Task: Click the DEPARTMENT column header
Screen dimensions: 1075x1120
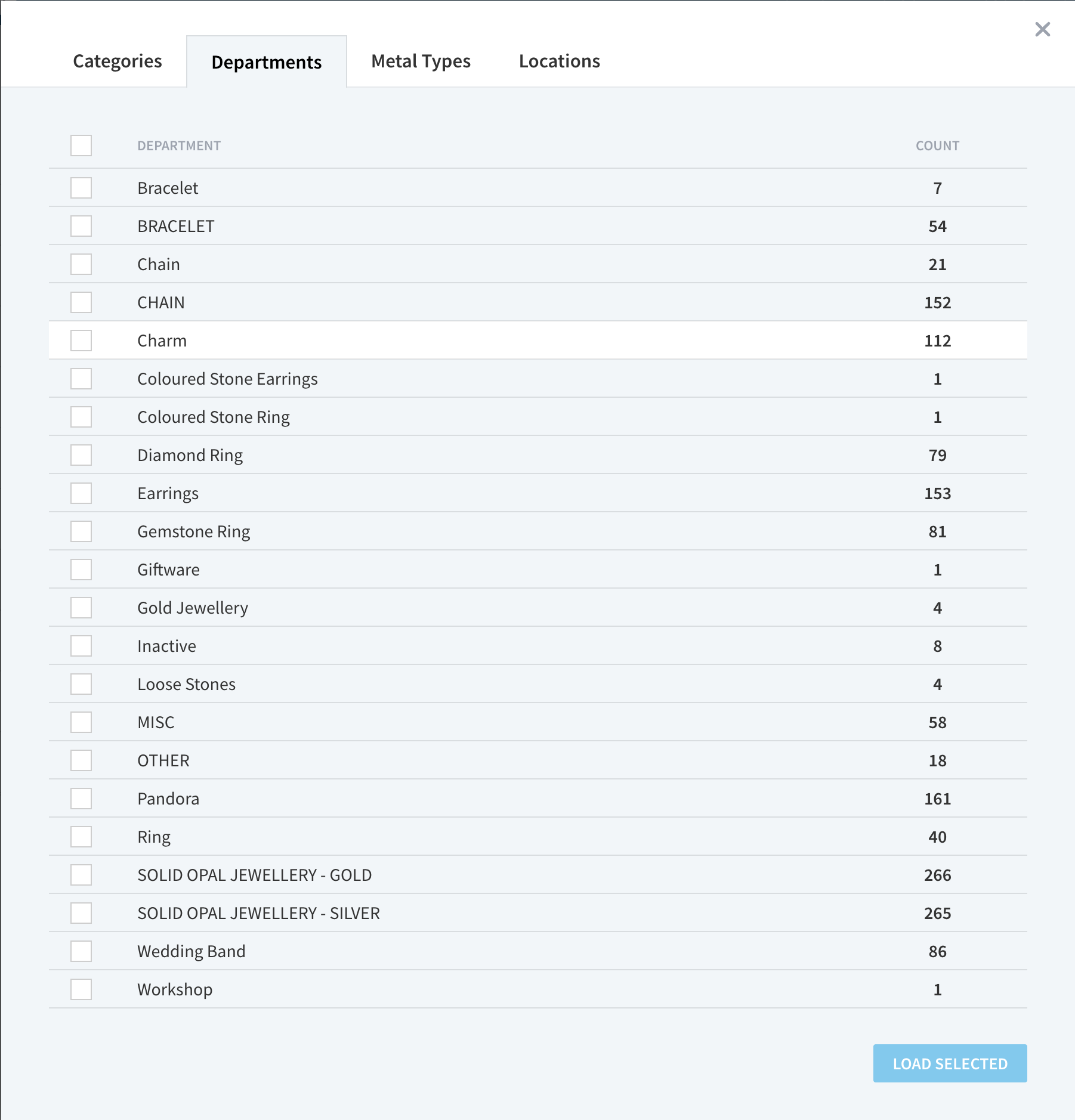Action: [179, 146]
